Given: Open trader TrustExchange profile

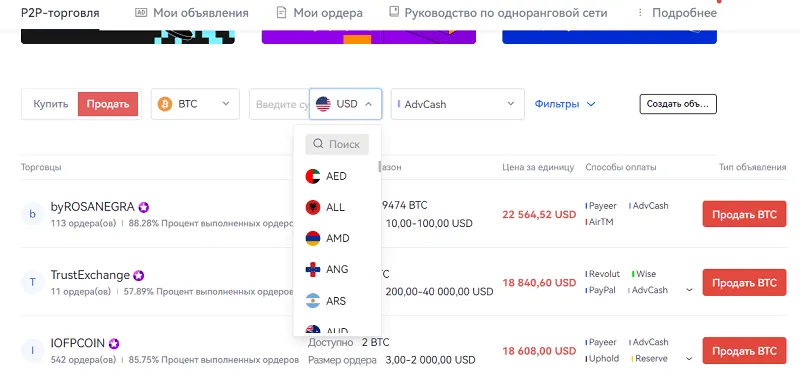Looking at the screenshot, I should pyautogui.click(x=90, y=275).
